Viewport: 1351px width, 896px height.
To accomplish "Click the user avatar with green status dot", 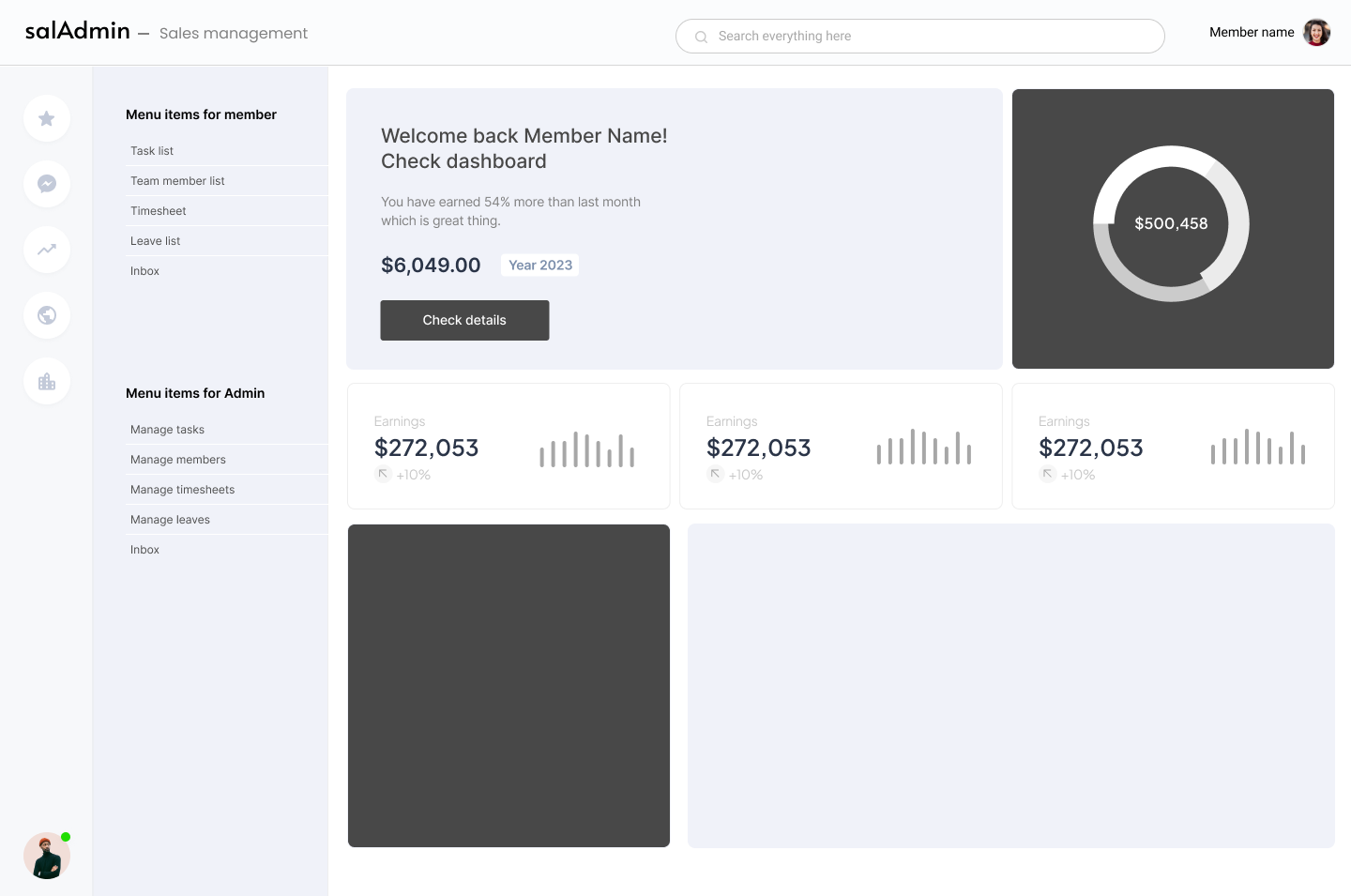I will [47, 856].
